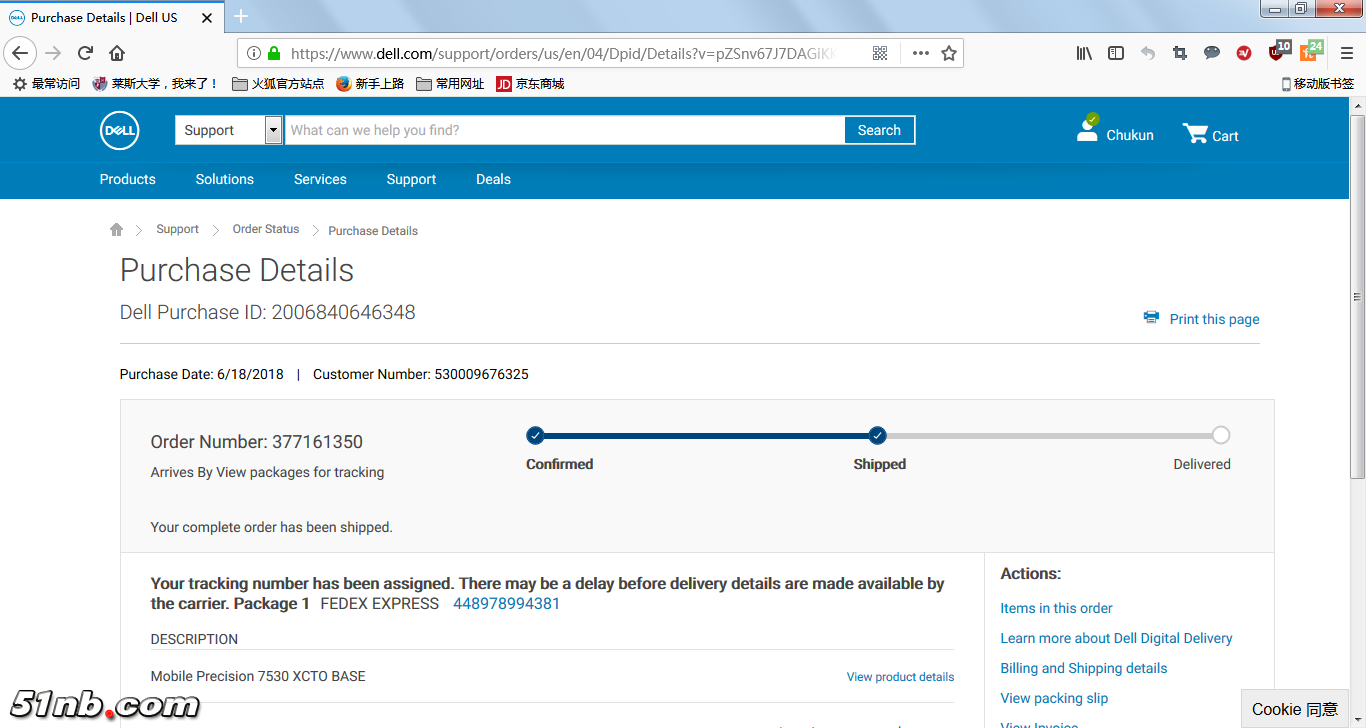This screenshot has height=728, width=1366.
Task: Open Learn more about Dell Digital Delivery
Action: [1116, 638]
